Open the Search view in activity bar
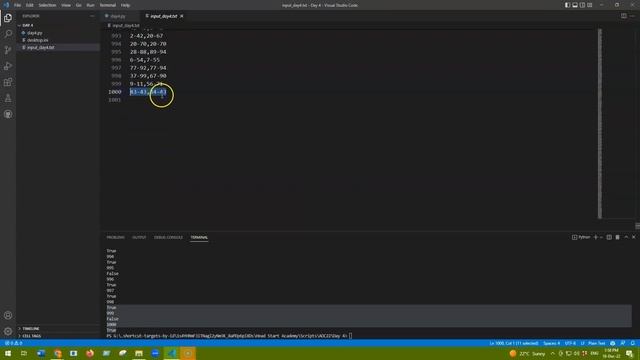 coord(8,34)
